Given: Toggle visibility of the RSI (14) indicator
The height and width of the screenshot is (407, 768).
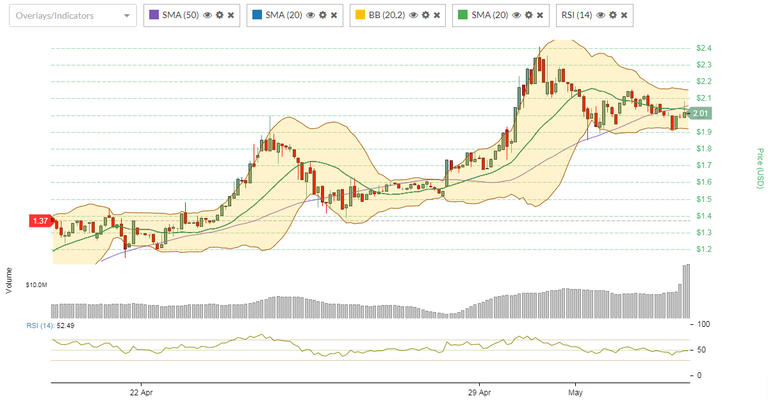Looking at the screenshot, I should click(x=600, y=15).
